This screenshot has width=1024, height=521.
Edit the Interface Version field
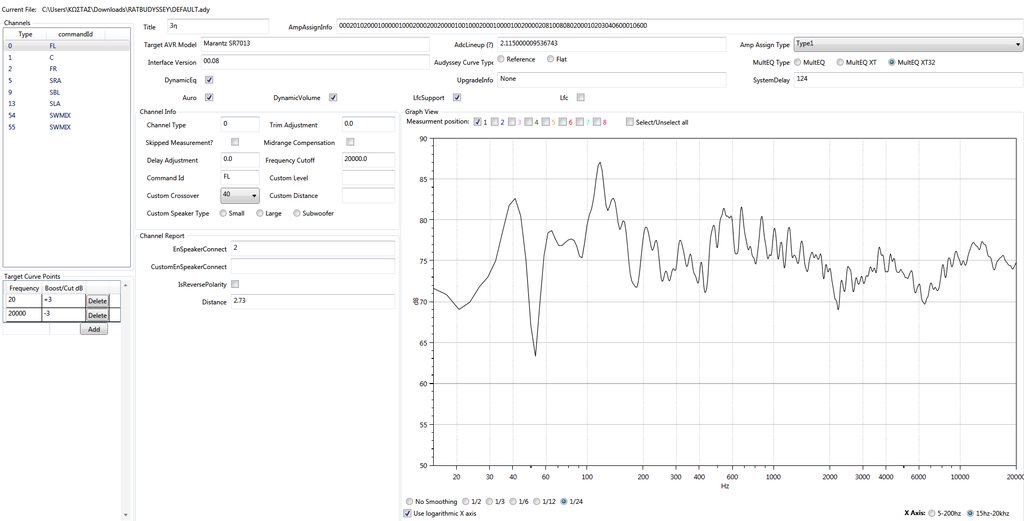[x=315, y=62]
